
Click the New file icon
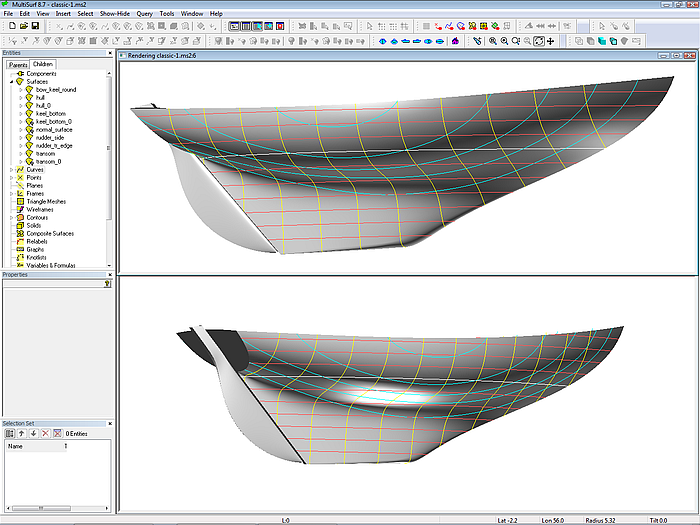click(10, 25)
